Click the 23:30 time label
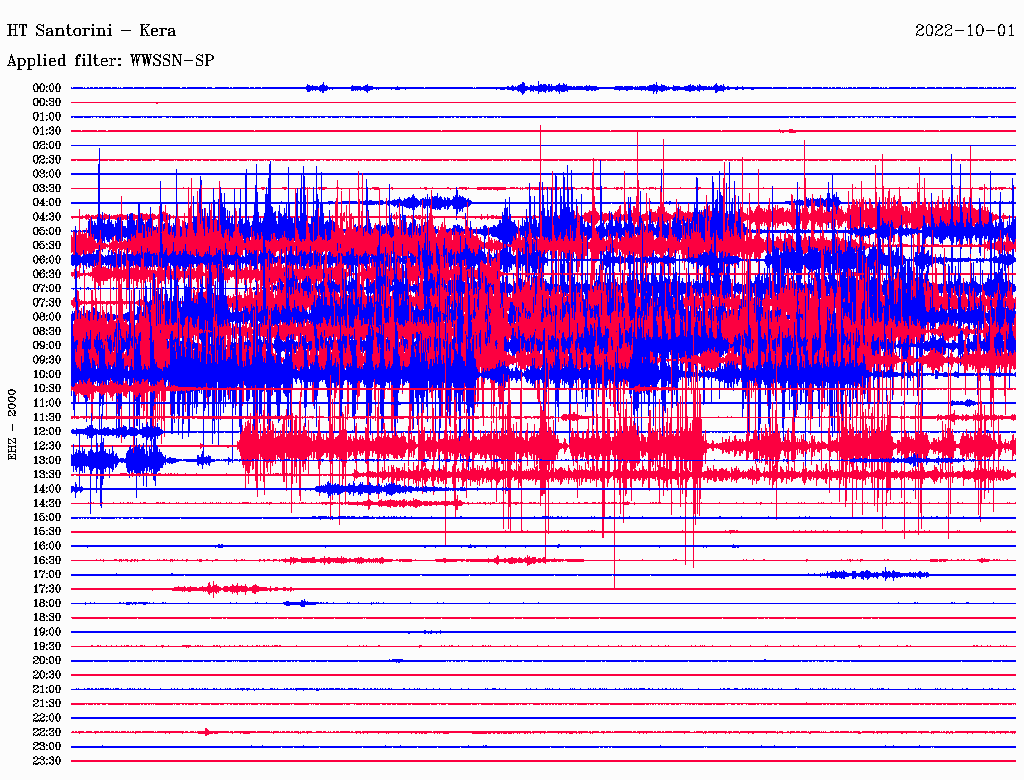The height and width of the screenshot is (780, 1024). point(47,761)
